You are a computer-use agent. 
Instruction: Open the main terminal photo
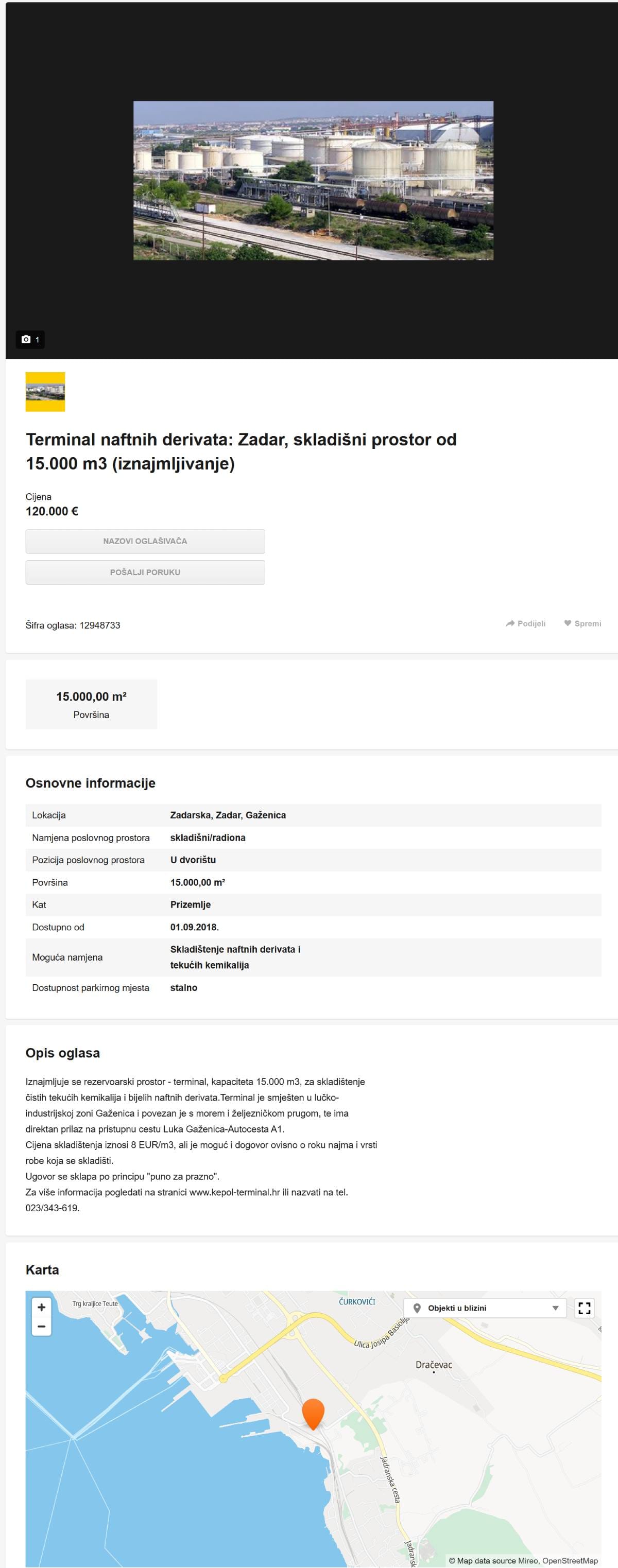(313, 180)
